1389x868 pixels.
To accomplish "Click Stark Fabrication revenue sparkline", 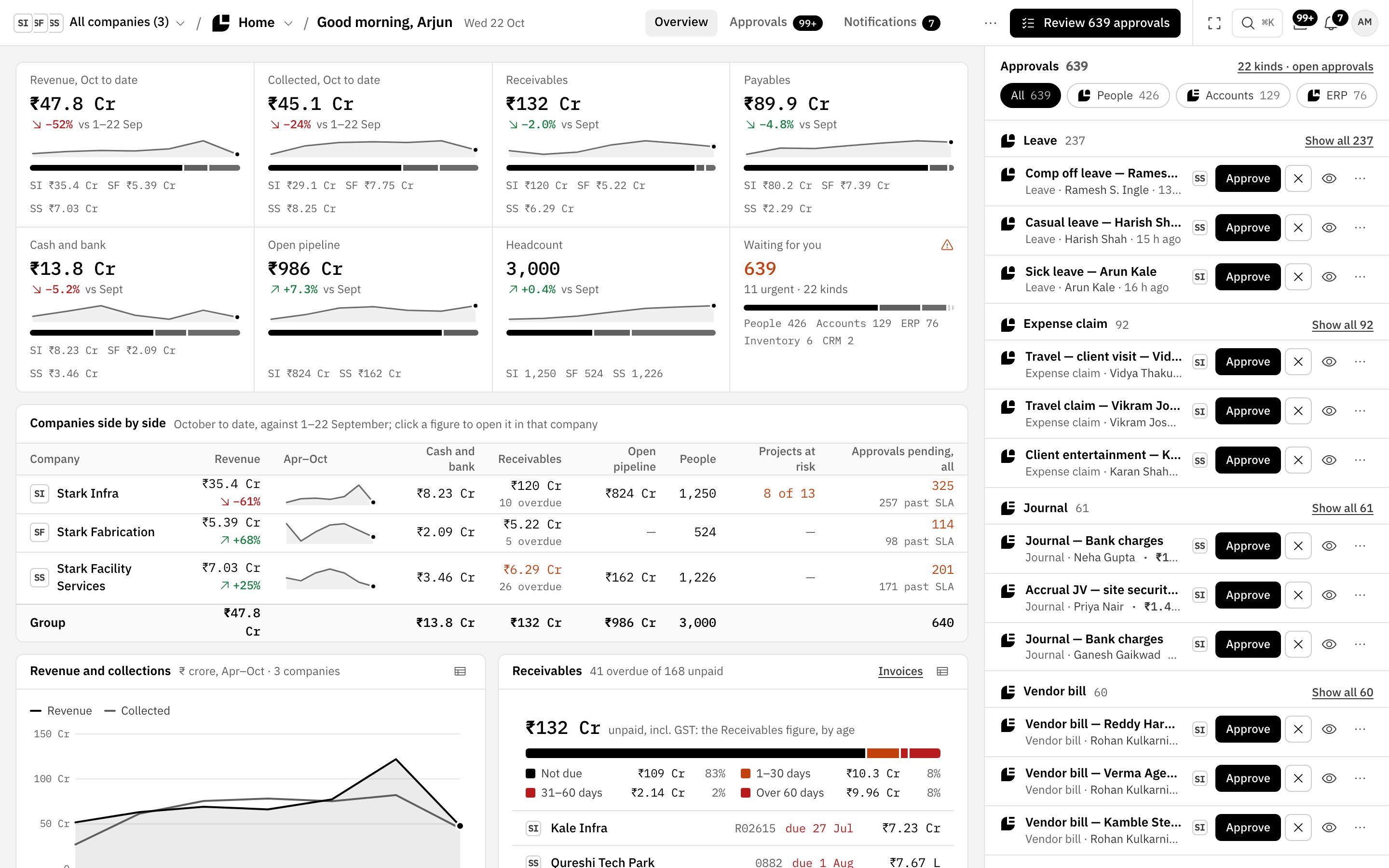I will (x=330, y=532).
